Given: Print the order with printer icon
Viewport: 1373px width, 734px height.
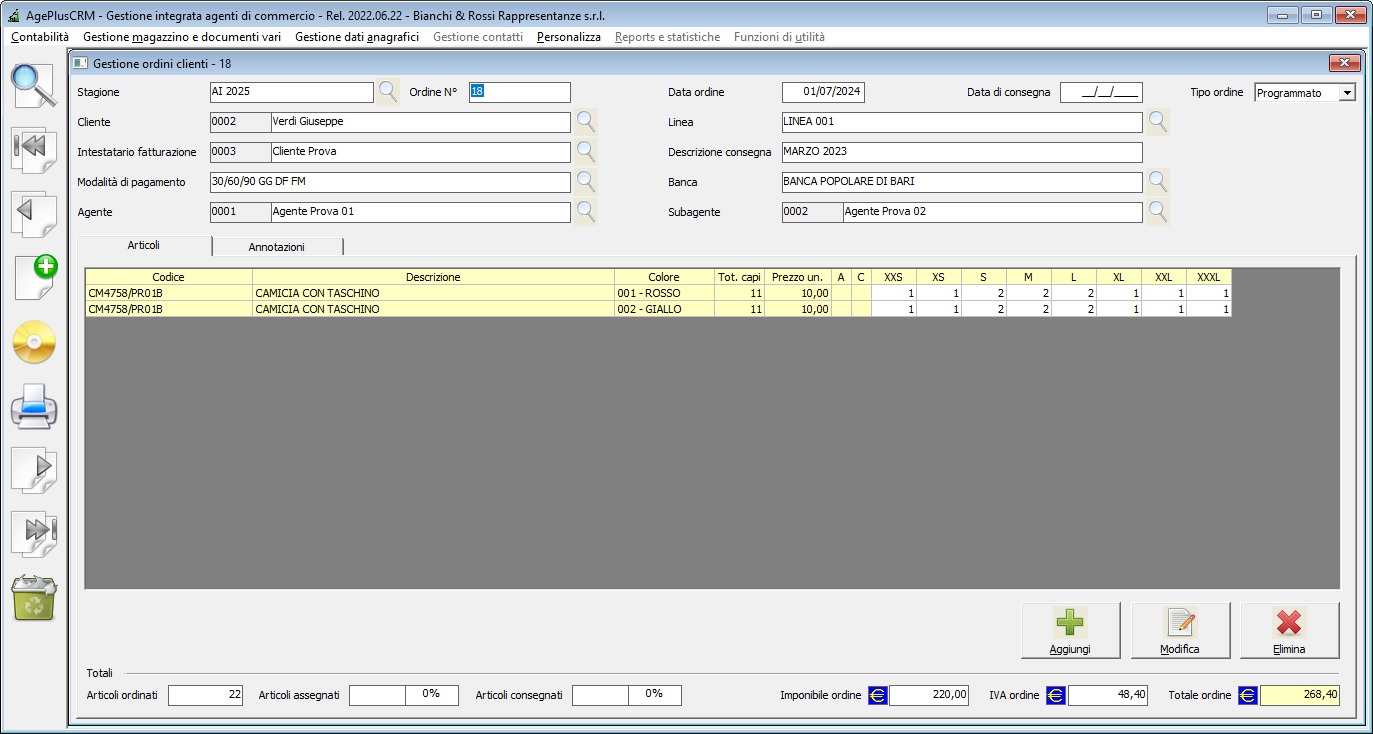Looking at the screenshot, I should [34, 407].
